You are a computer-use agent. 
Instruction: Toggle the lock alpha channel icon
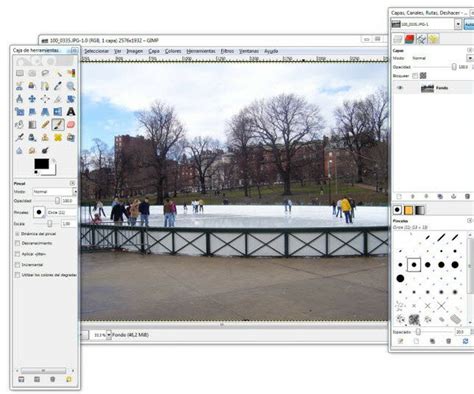[423, 76]
